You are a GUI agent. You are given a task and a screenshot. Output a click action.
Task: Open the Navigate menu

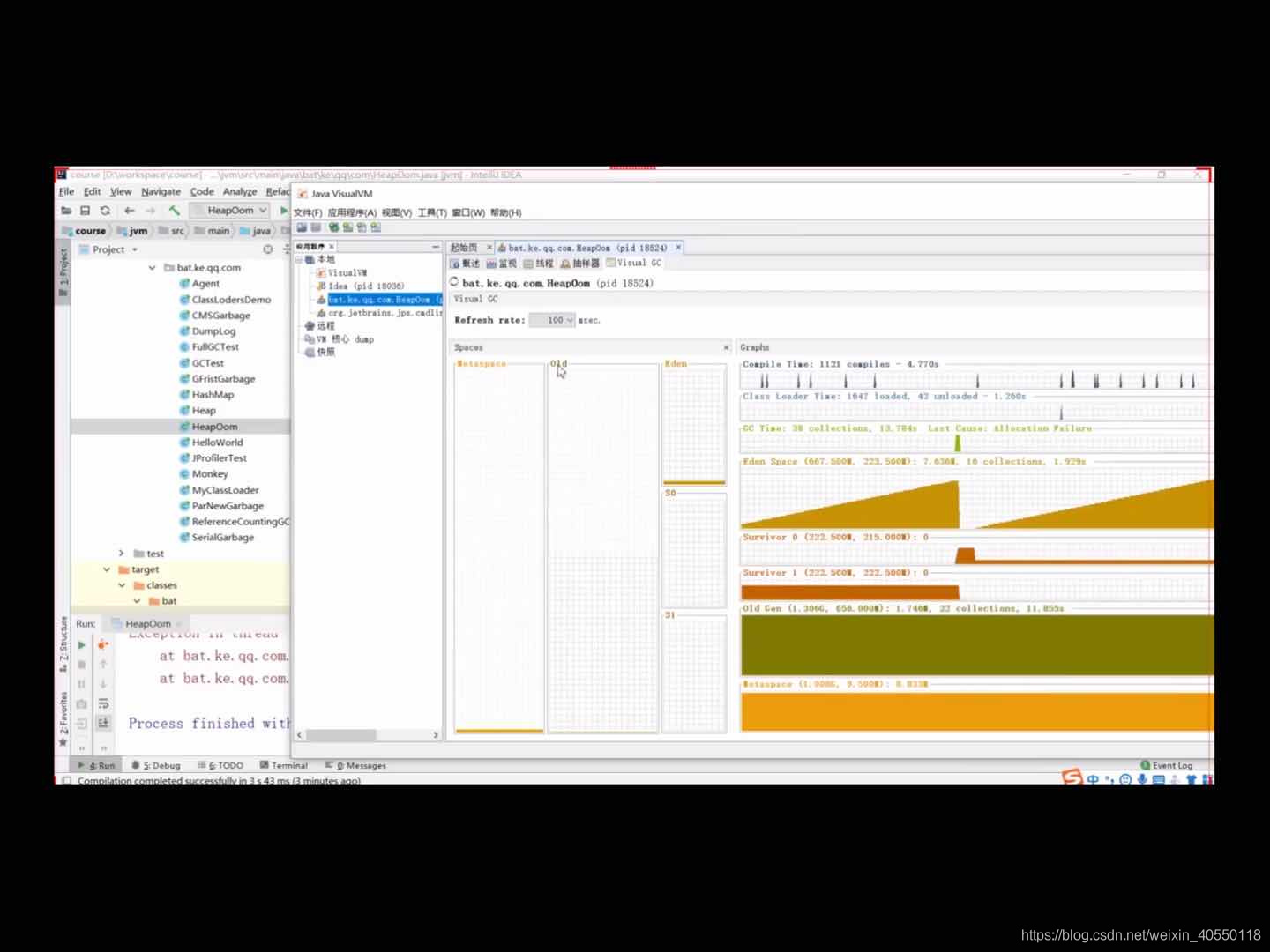point(161,191)
